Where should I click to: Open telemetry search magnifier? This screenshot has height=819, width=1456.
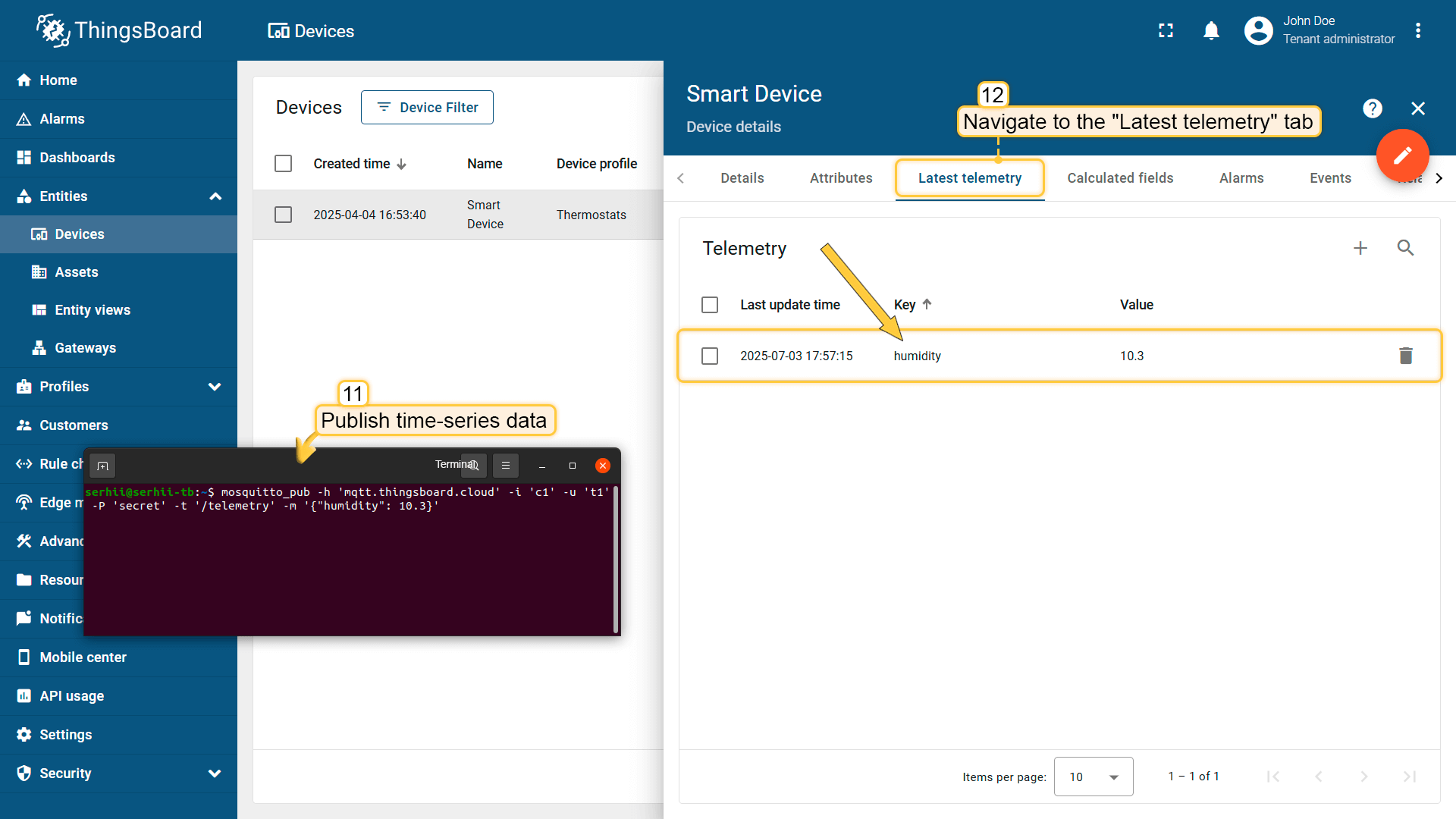[x=1405, y=248]
